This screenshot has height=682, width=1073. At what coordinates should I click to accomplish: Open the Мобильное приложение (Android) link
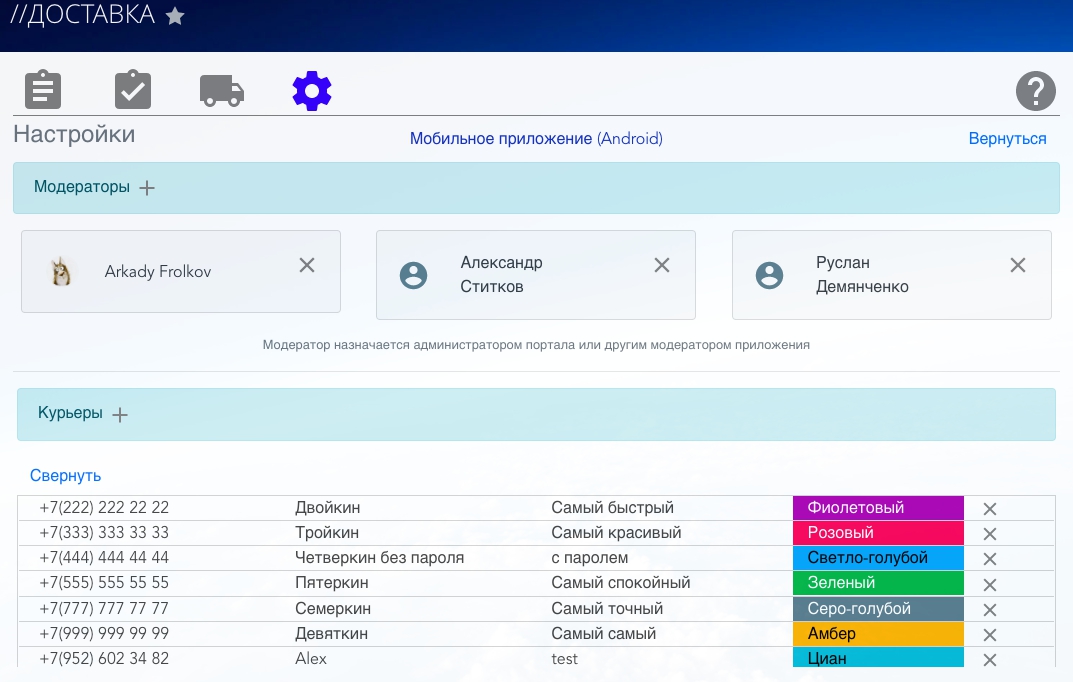536,139
